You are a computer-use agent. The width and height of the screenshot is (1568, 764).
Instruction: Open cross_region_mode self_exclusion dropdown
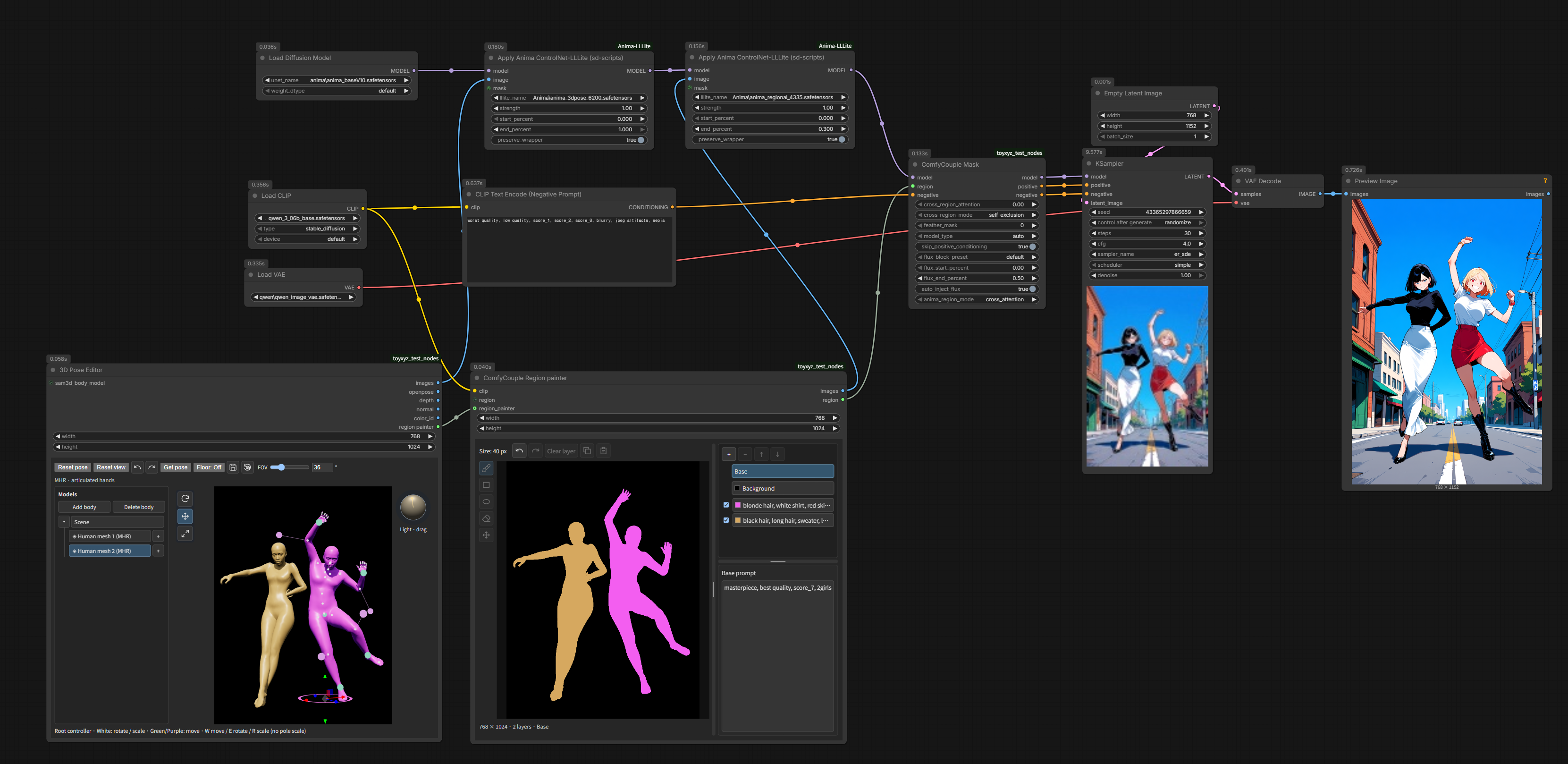point(977,215)
